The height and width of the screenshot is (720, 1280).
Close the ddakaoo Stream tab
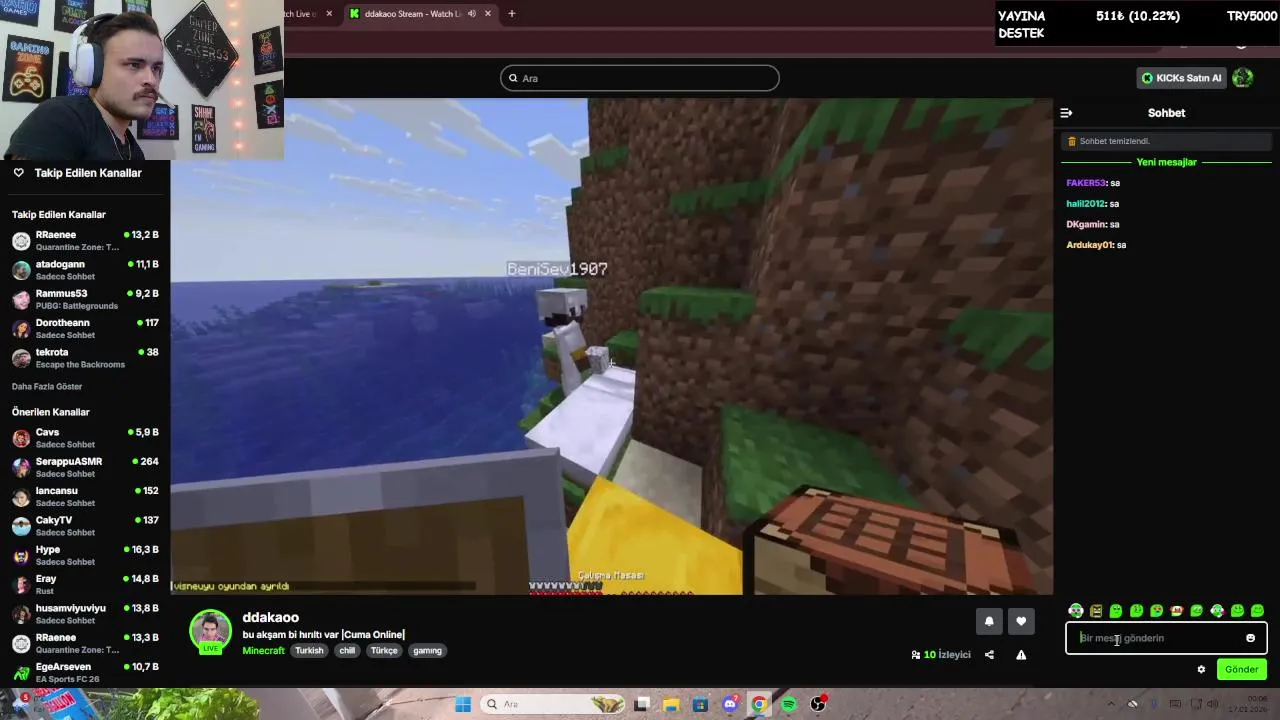point(488,14)
